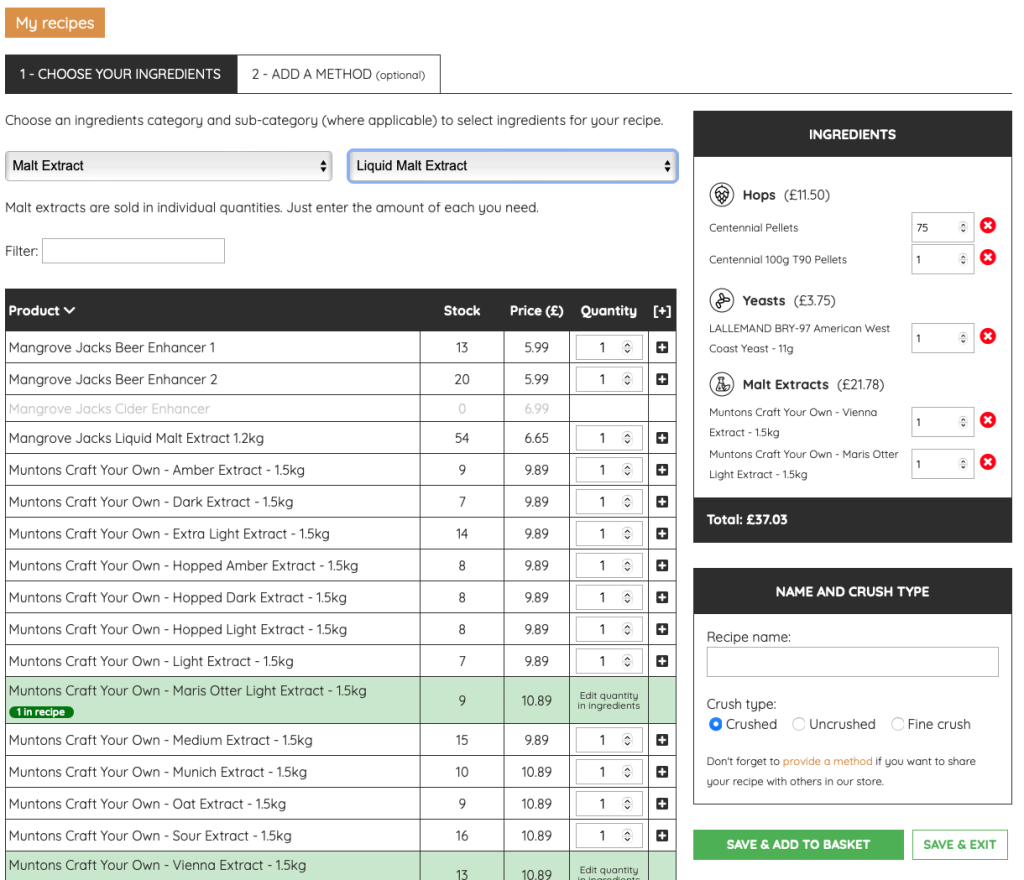The image size is (1024, 880).
Task: Click Save & Add to Basket
Action: [x=798, y=845]
